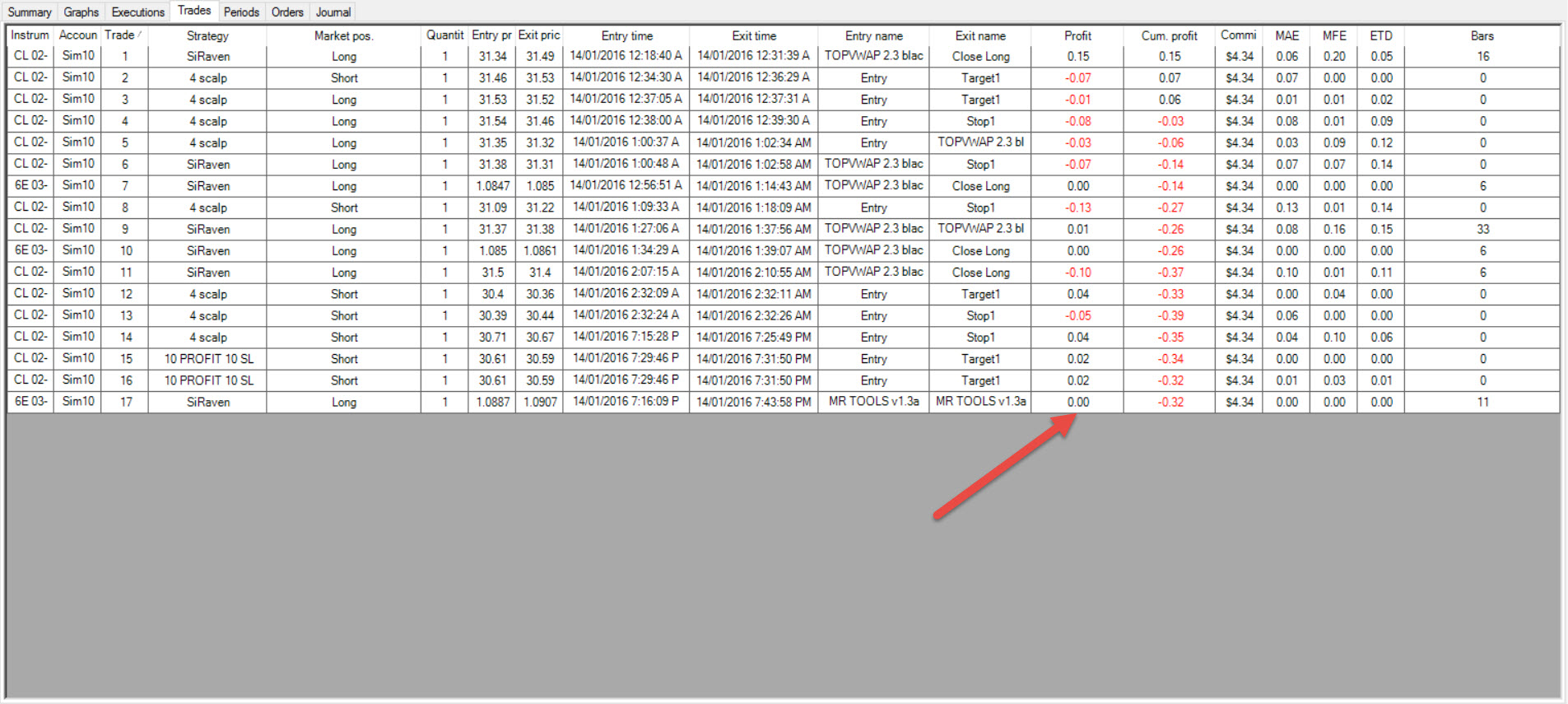Image resolution: width=1568 pixels, height=704 pixels.
Task: Select trade row number 9
Action: 783,229
